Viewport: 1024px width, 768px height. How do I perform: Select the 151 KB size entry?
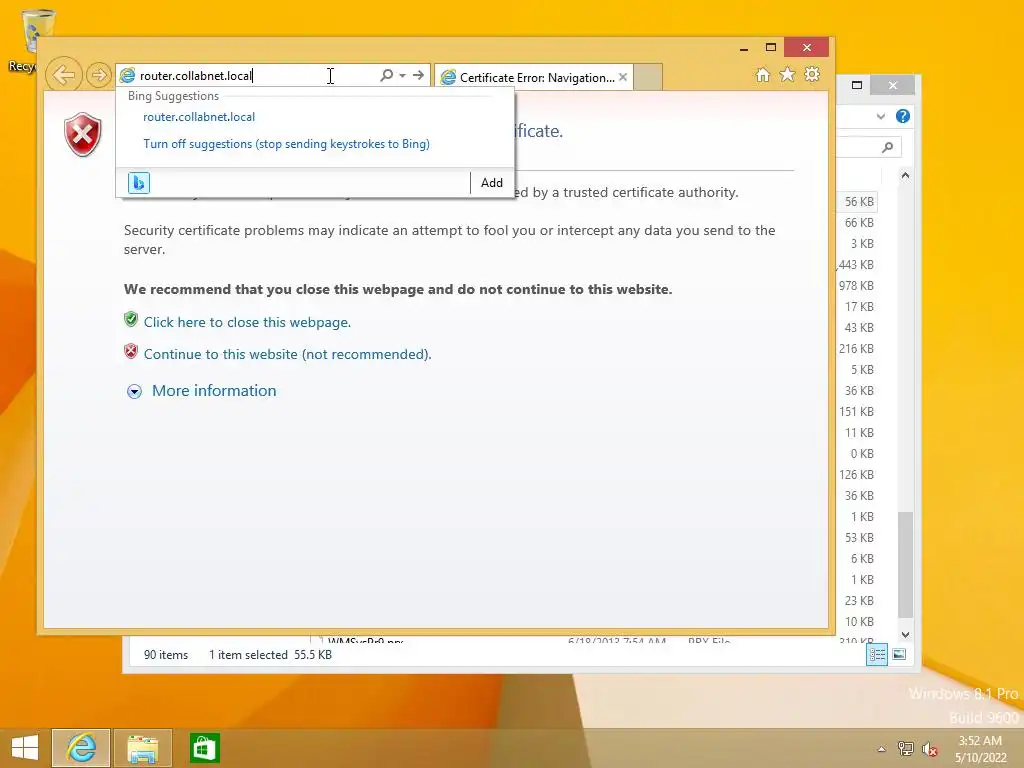856,411
